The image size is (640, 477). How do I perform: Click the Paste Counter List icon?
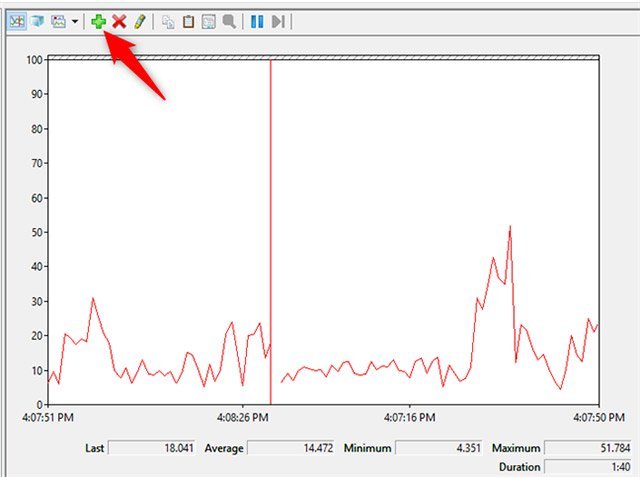[x=188, y=20]
